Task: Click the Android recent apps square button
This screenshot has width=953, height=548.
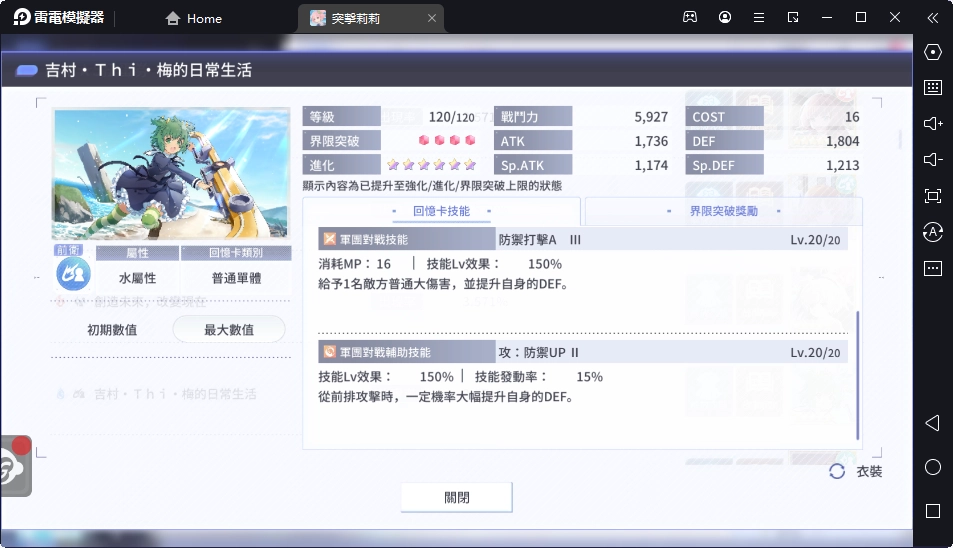Action: pyautogui.click(x=932, y=511)
